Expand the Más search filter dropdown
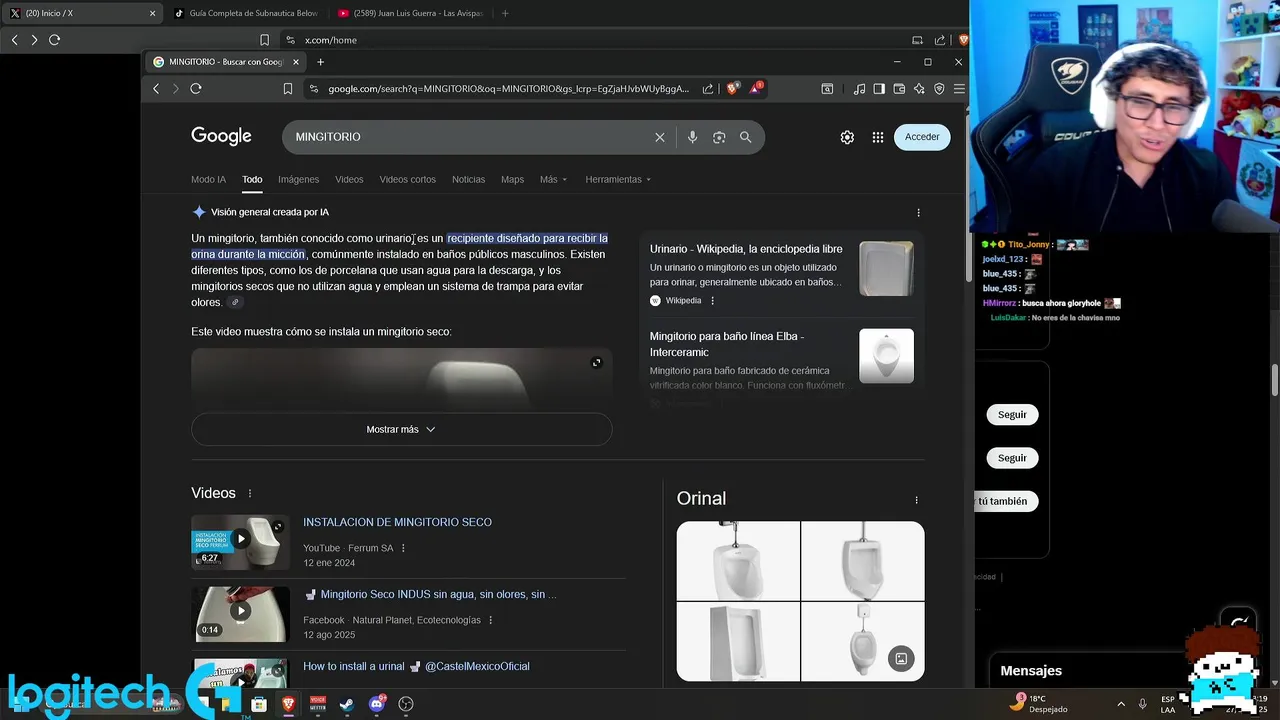The image size is (1280, 720). [x=553, y=180]
